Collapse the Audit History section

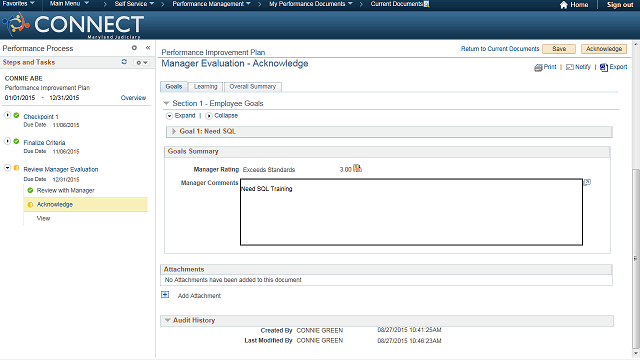tap(167, 320)
